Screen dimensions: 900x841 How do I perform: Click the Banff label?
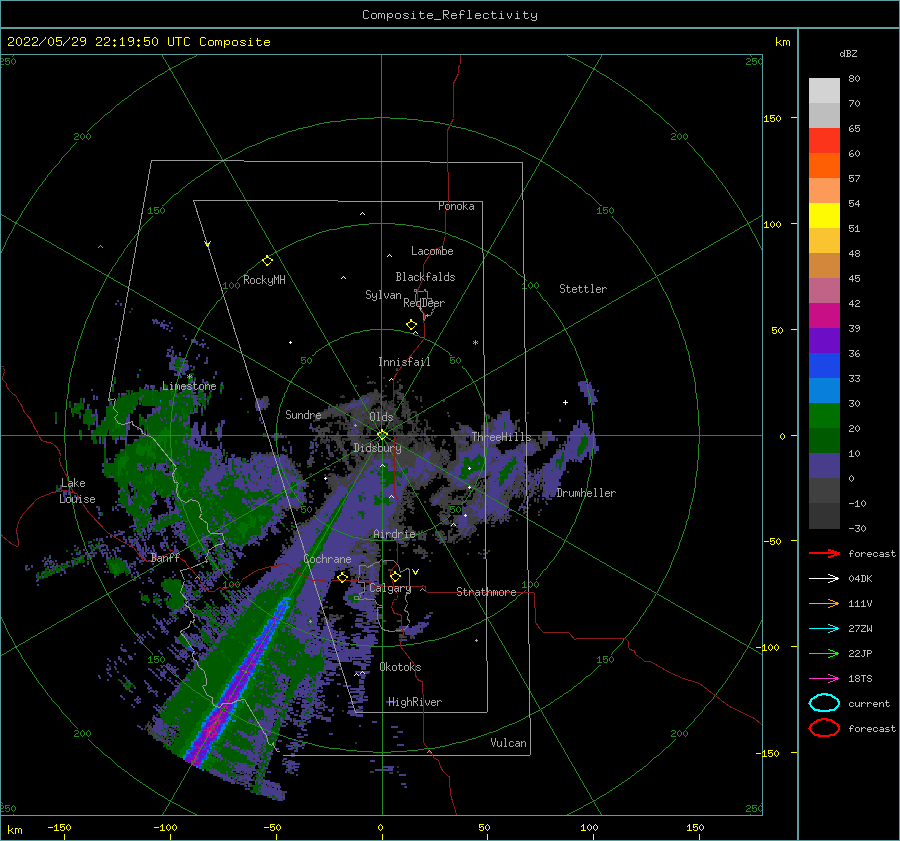pyautogui.click(x=165, y=558)
